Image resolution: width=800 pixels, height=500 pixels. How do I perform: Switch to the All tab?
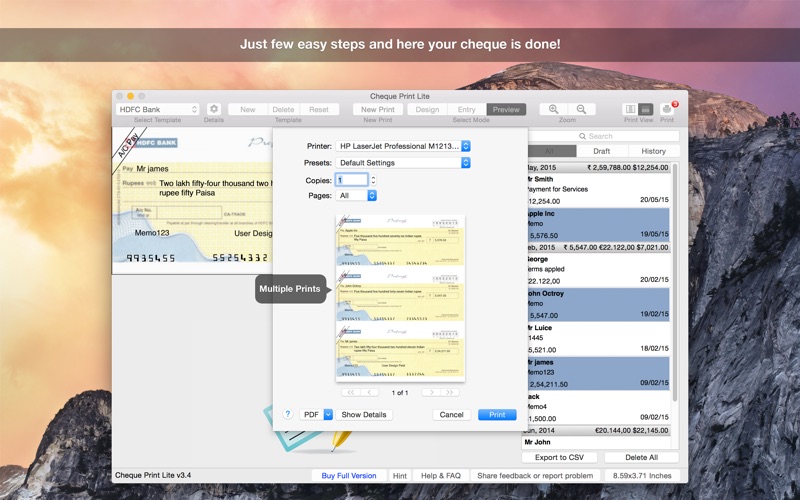click(550, 151)
